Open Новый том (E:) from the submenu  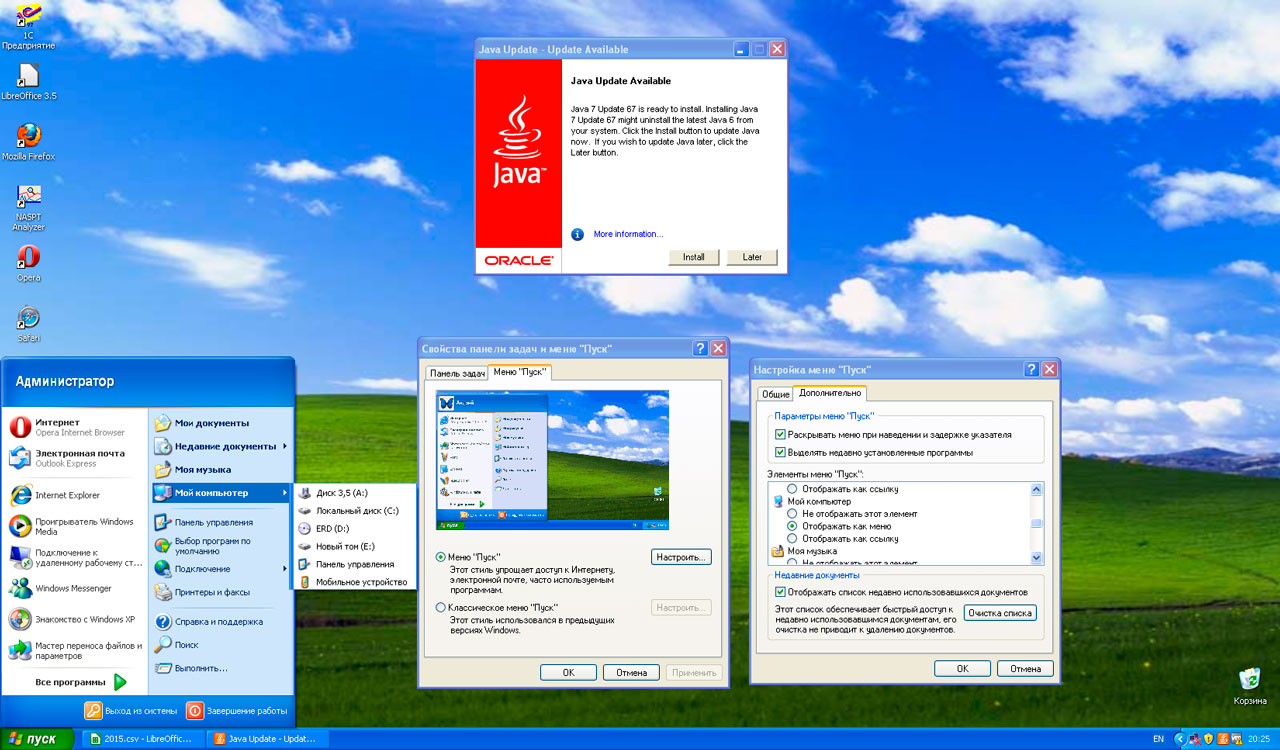356,546
